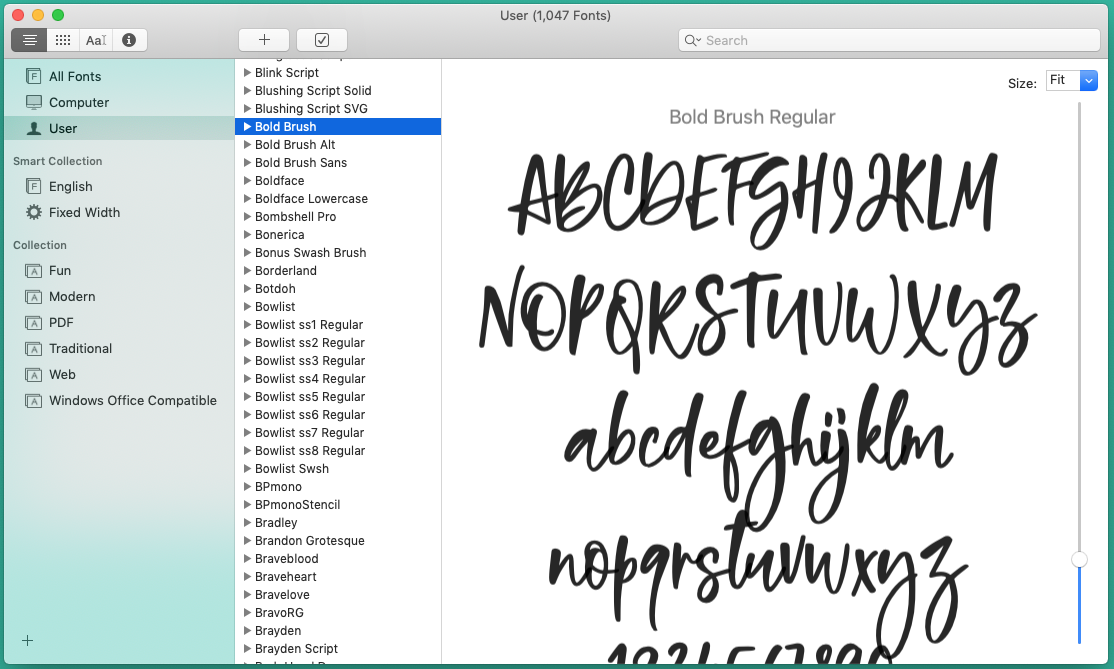Click the User person icon
This screenshot has height=669, width=1114.
33,129
